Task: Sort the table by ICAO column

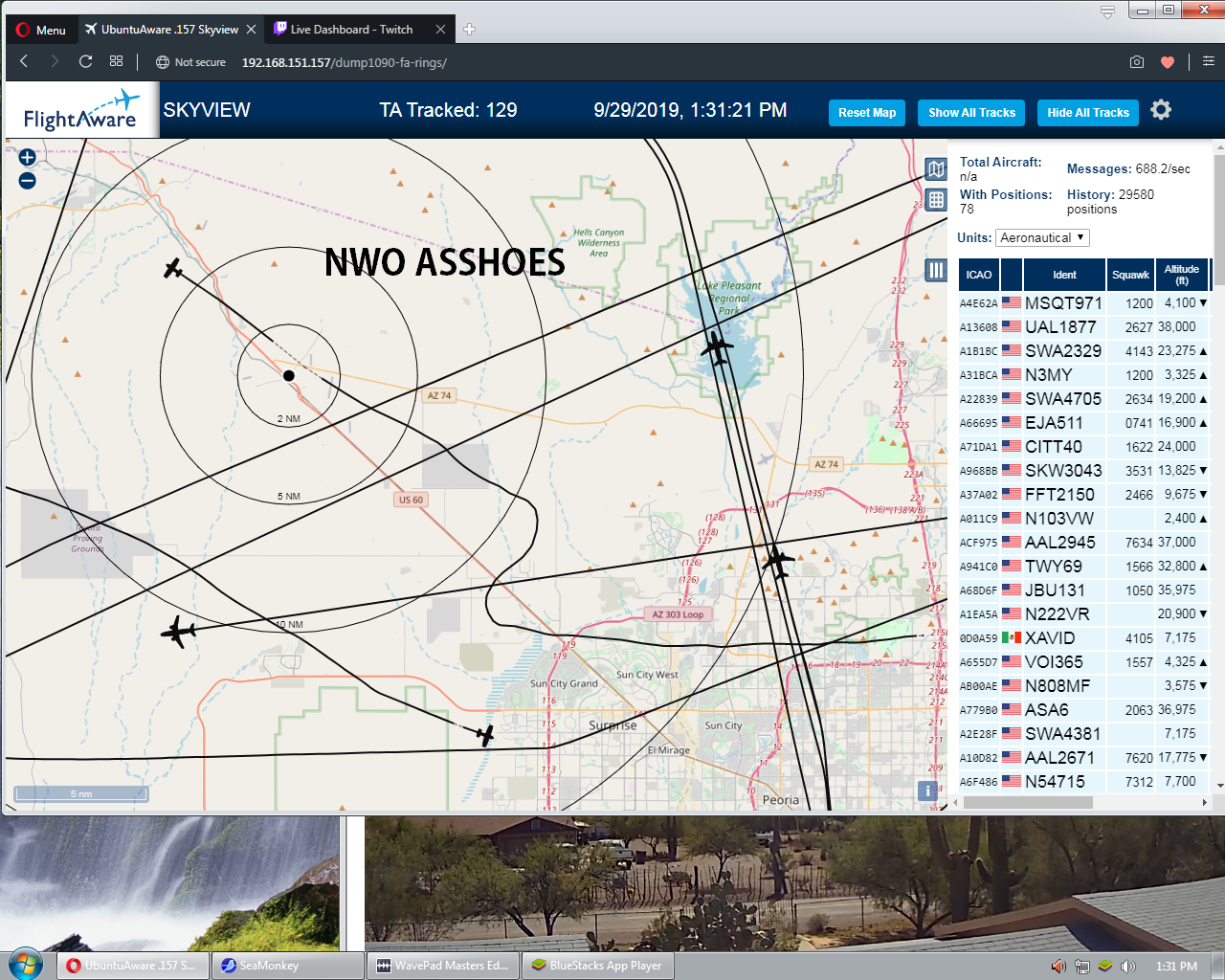Action: pos(978,275)
